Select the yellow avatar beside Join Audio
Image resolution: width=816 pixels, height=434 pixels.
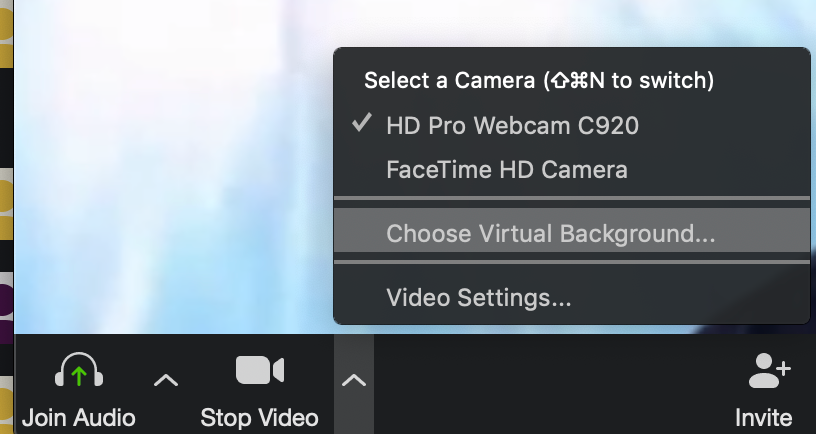coord(5,405)
